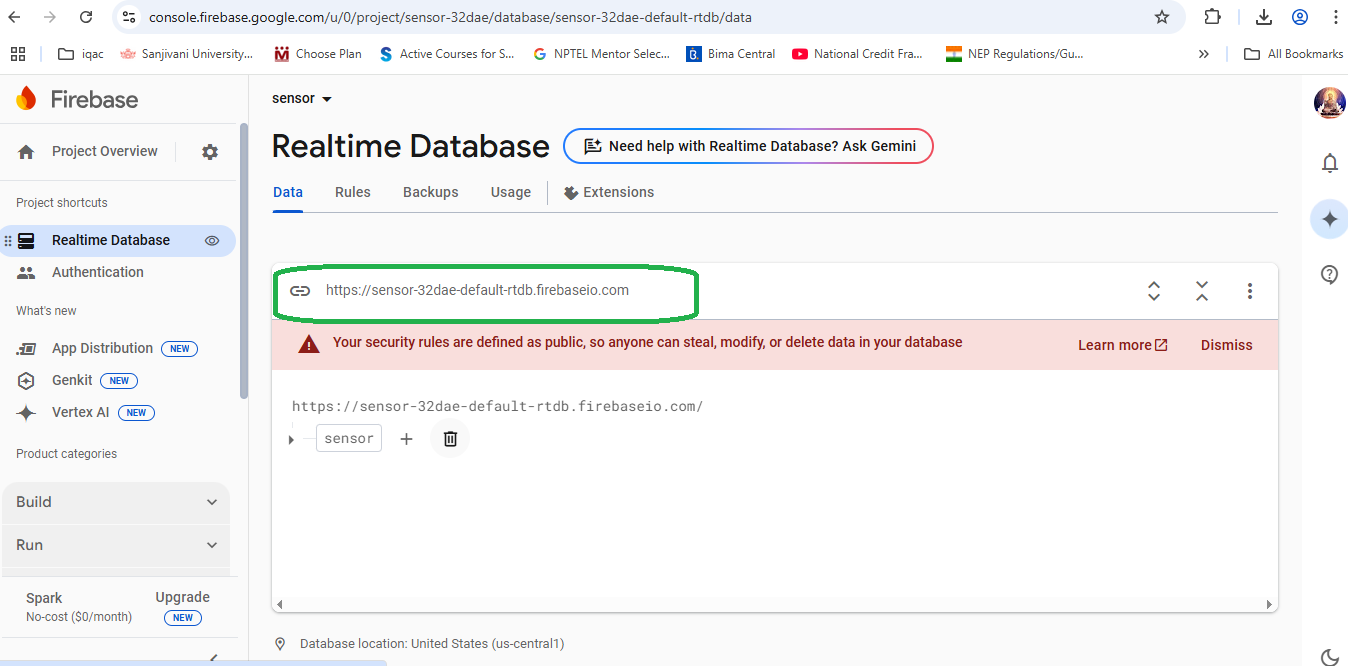Open Chrome profile icon
The image size is (1348, 666).
click(1300, 17)
